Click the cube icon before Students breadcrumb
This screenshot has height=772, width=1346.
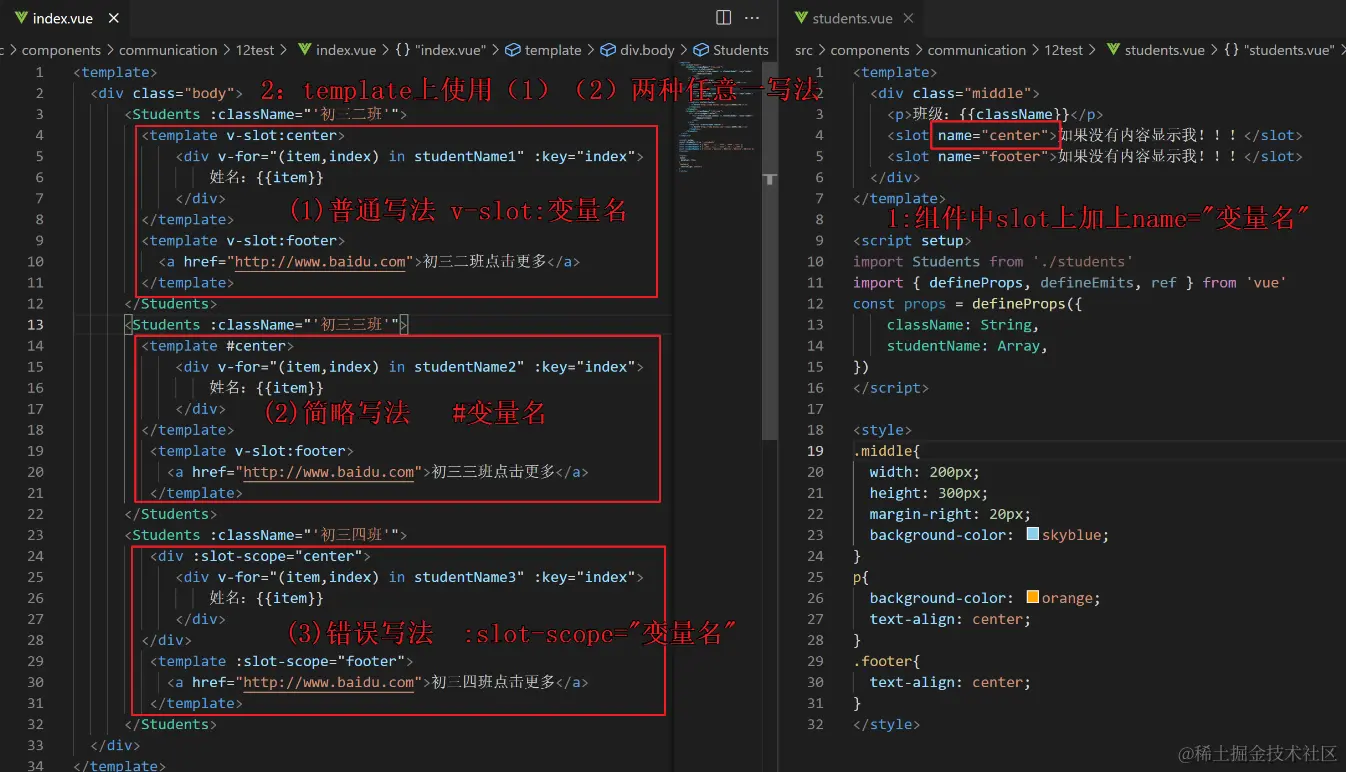(701, 50)
